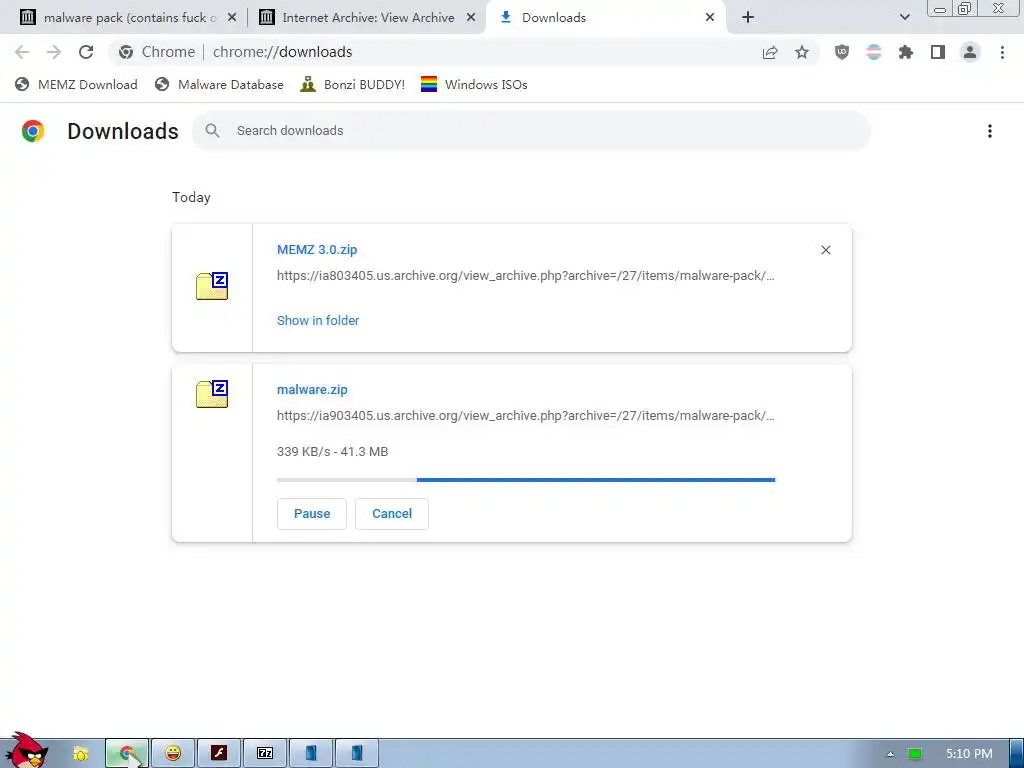Click the search magnifier icon

click(212, 131)
